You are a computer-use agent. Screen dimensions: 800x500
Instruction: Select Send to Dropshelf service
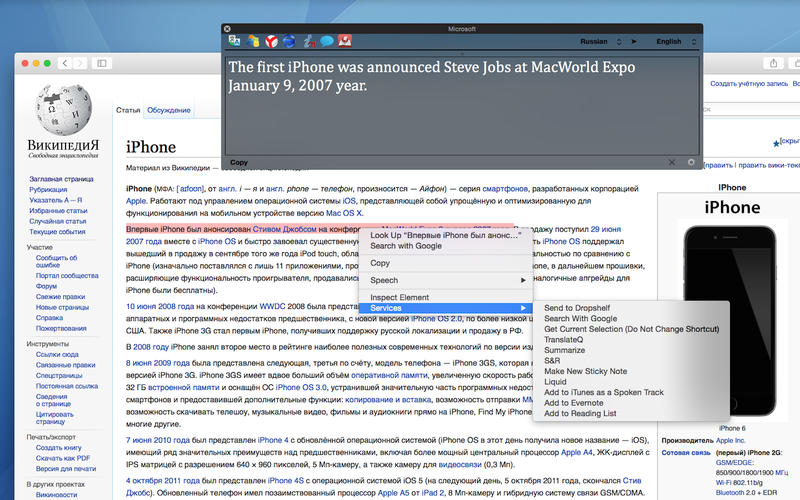point(631,308)
